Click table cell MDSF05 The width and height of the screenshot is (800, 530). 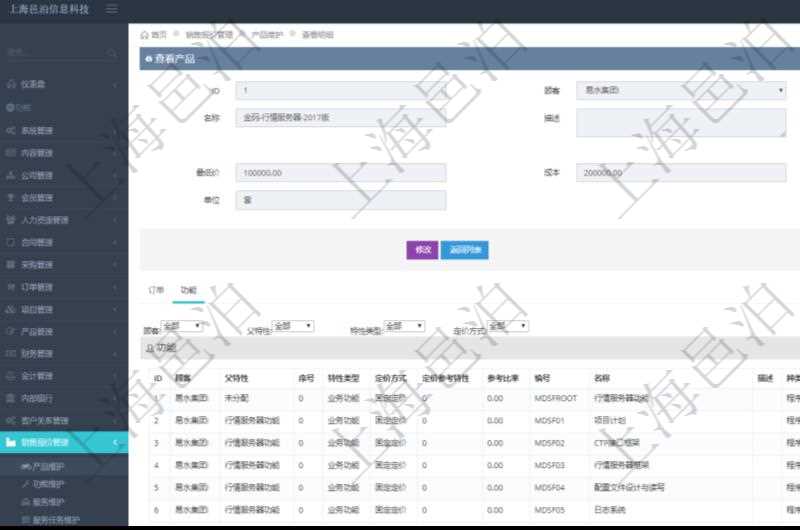point(549,510)
